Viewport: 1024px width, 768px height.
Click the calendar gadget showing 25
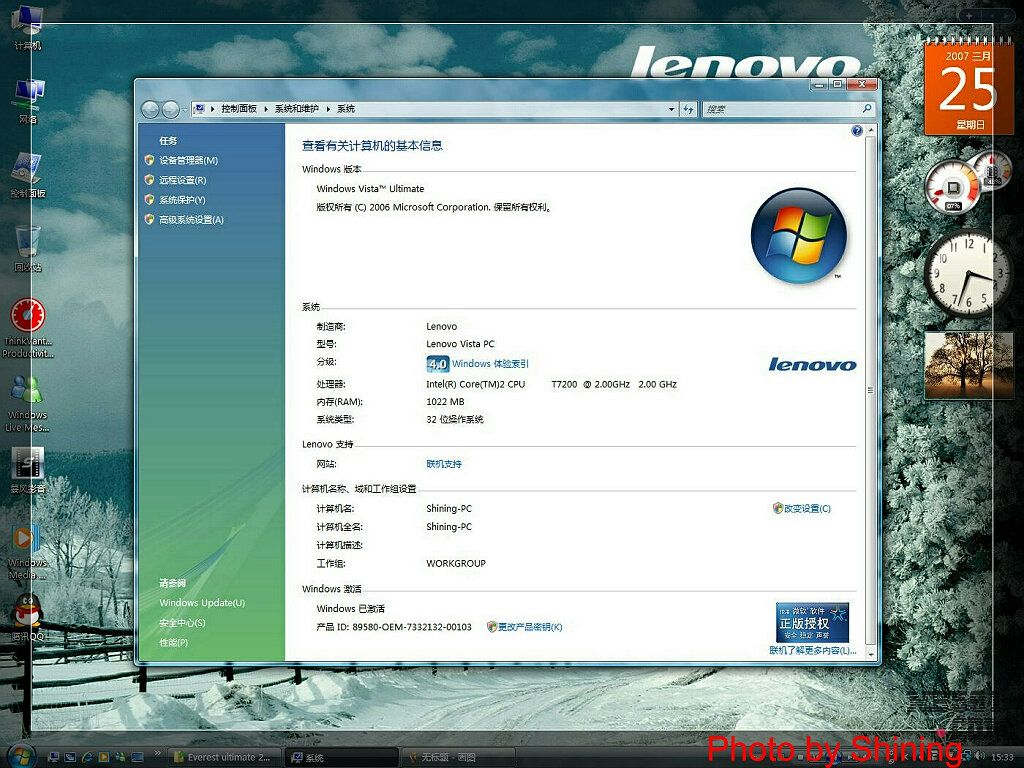(968, 86)
